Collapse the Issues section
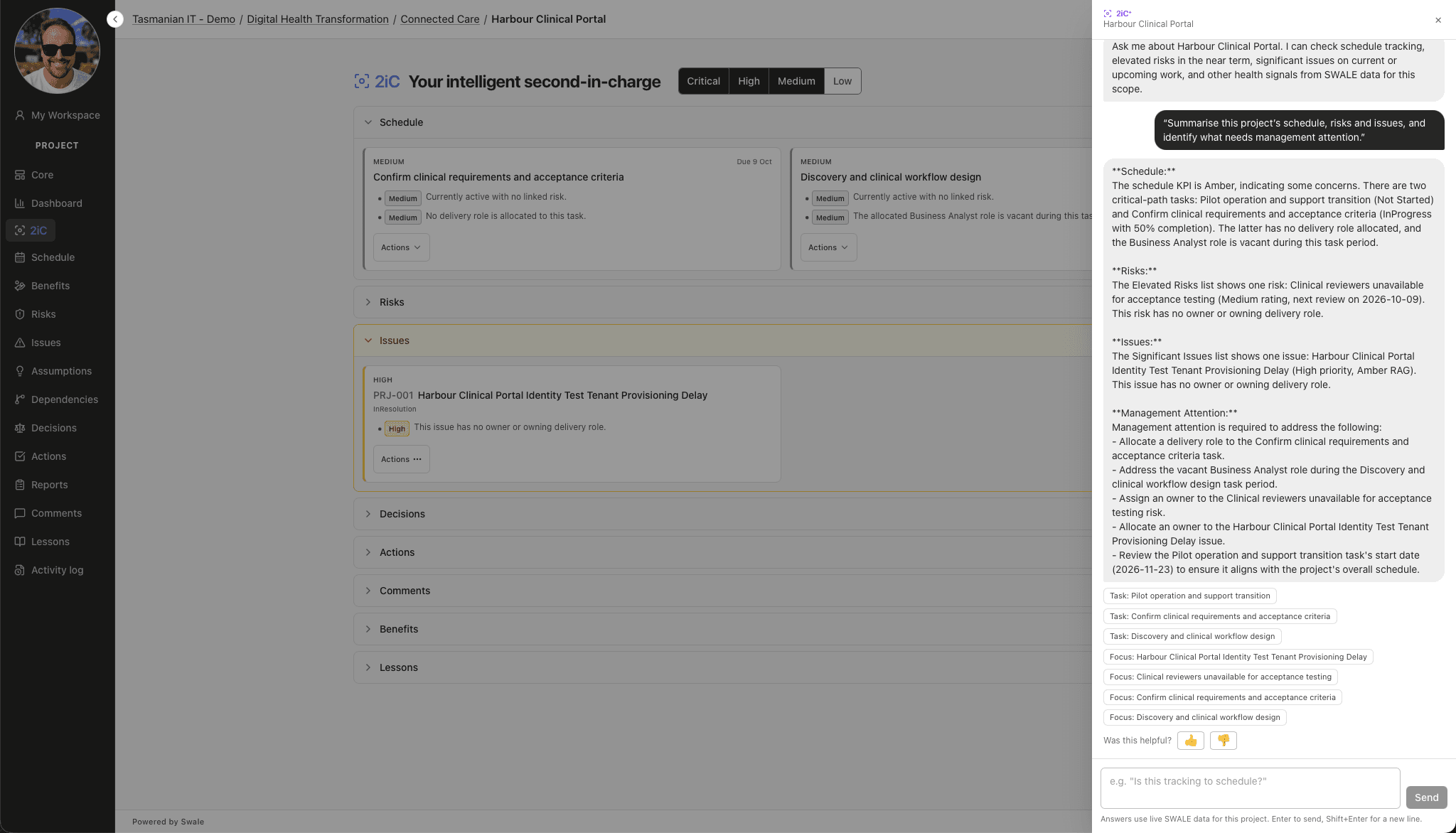 click(722, 340)
